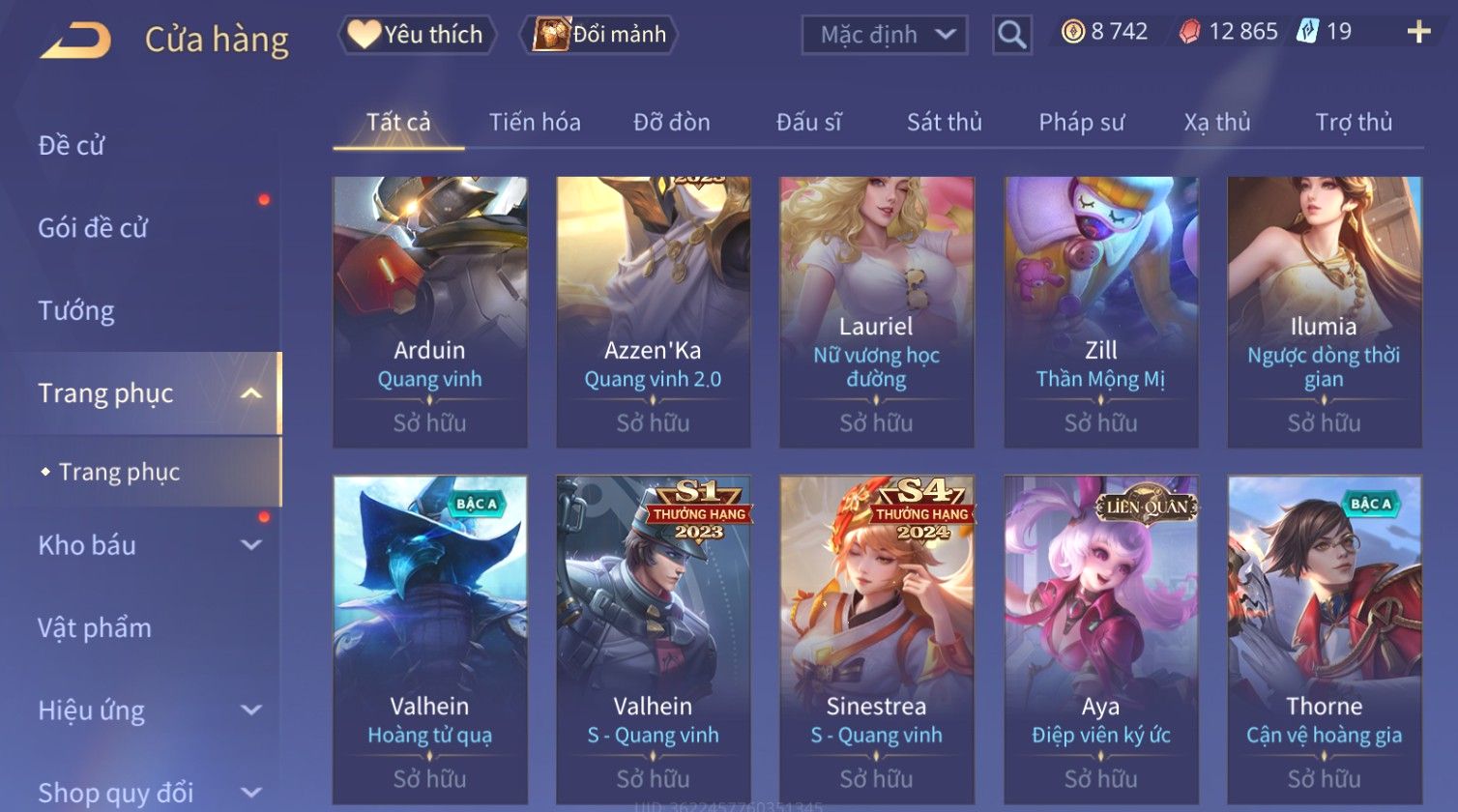Select Lauriel Nữ vương học đường skin
The width and height of the screenshot is (1458, 812).
click(x=876, y=311)
